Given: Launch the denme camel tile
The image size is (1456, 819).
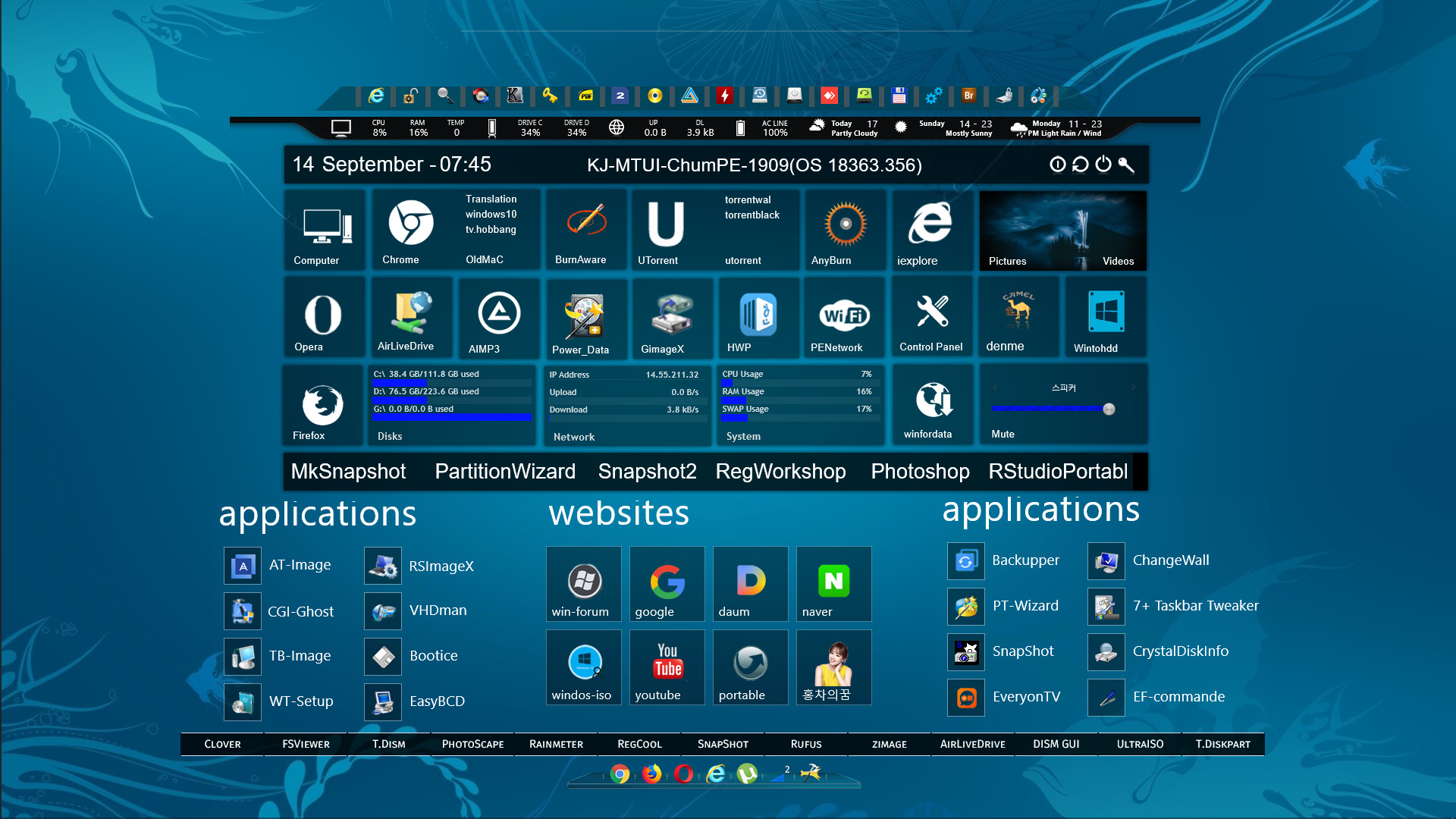Looking at the screenshot, I should pos(1018,317).
